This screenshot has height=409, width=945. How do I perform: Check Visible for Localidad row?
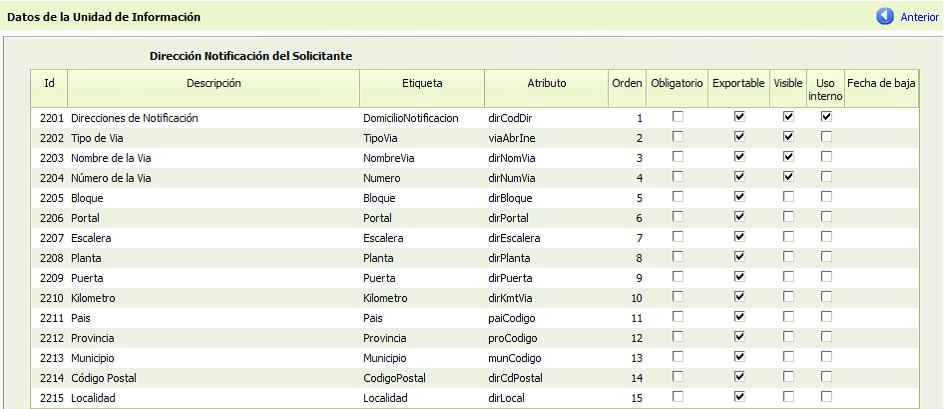(788, 396)
